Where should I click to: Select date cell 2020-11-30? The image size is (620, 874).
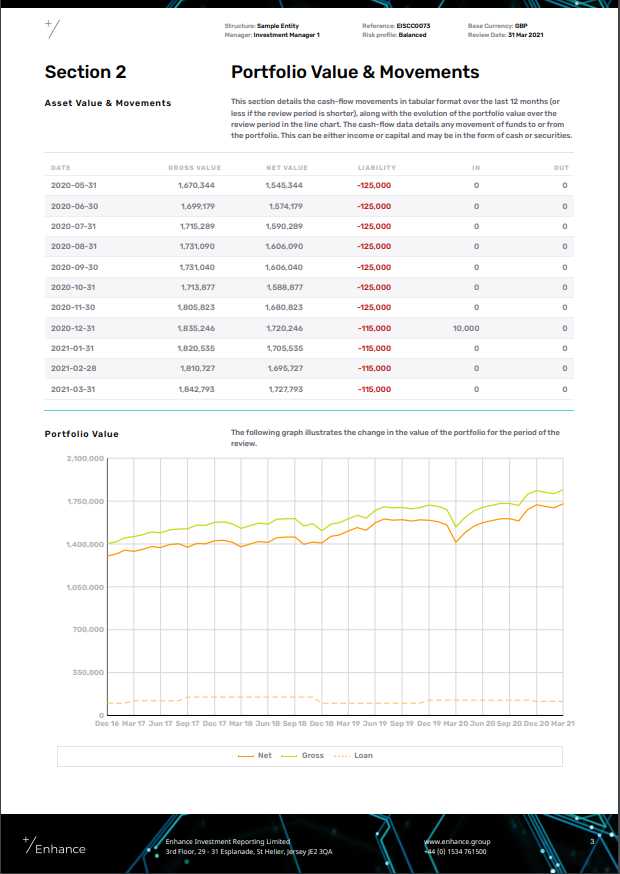pos(74,308)
